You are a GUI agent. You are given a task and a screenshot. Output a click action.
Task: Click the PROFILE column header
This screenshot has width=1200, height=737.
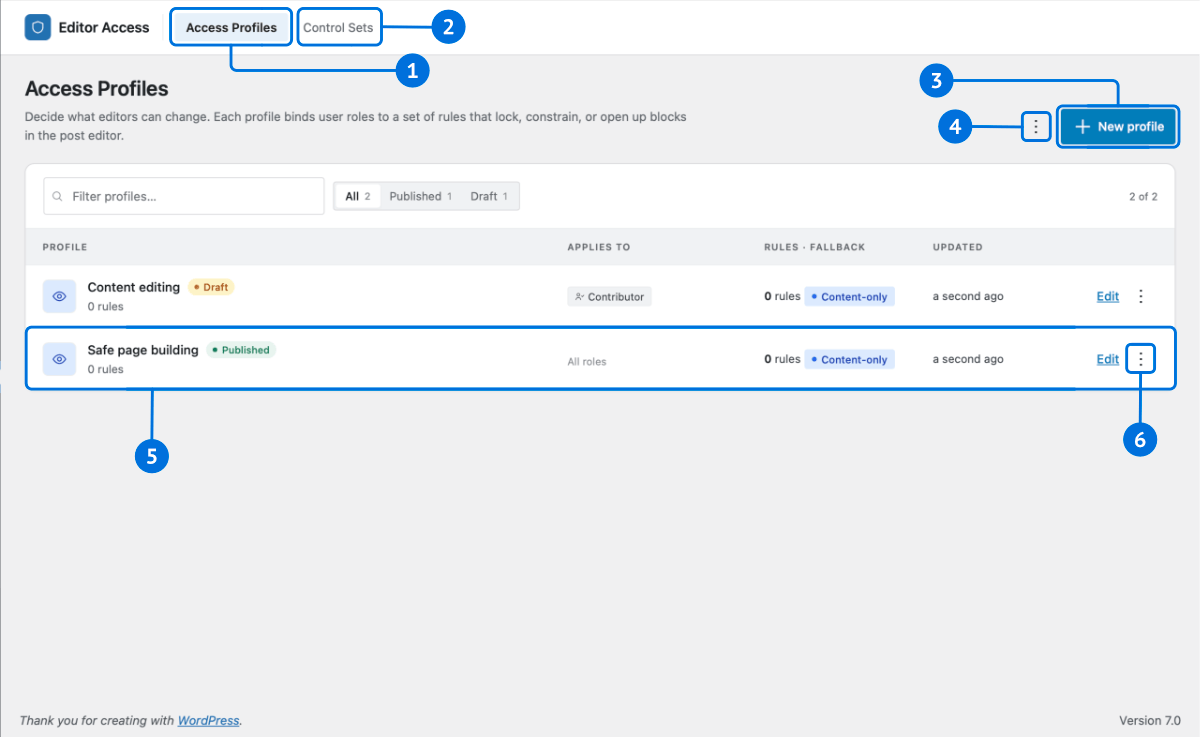pyautogui.click(x=65, y=247)
